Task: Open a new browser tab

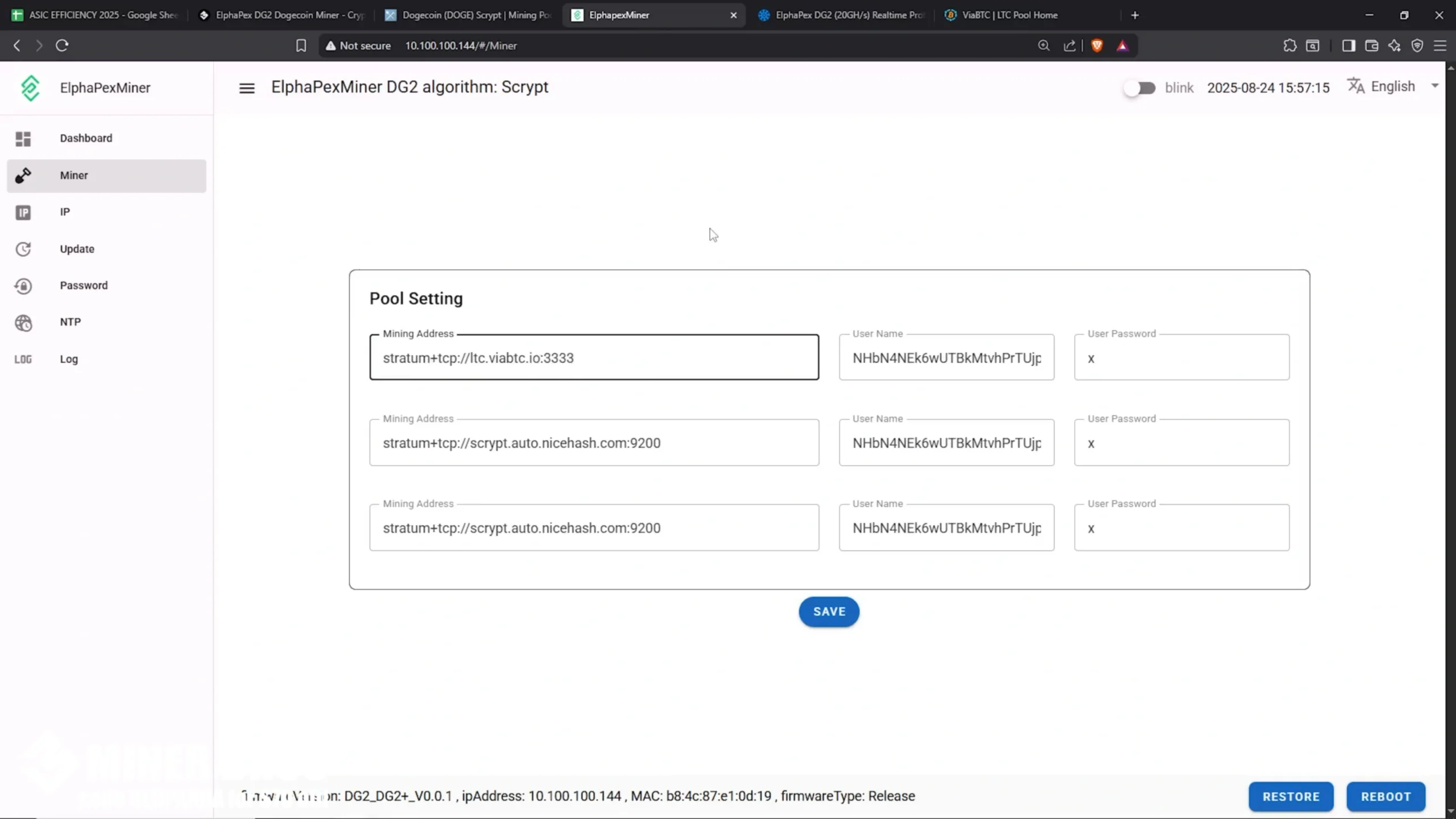Action: 1135,15
